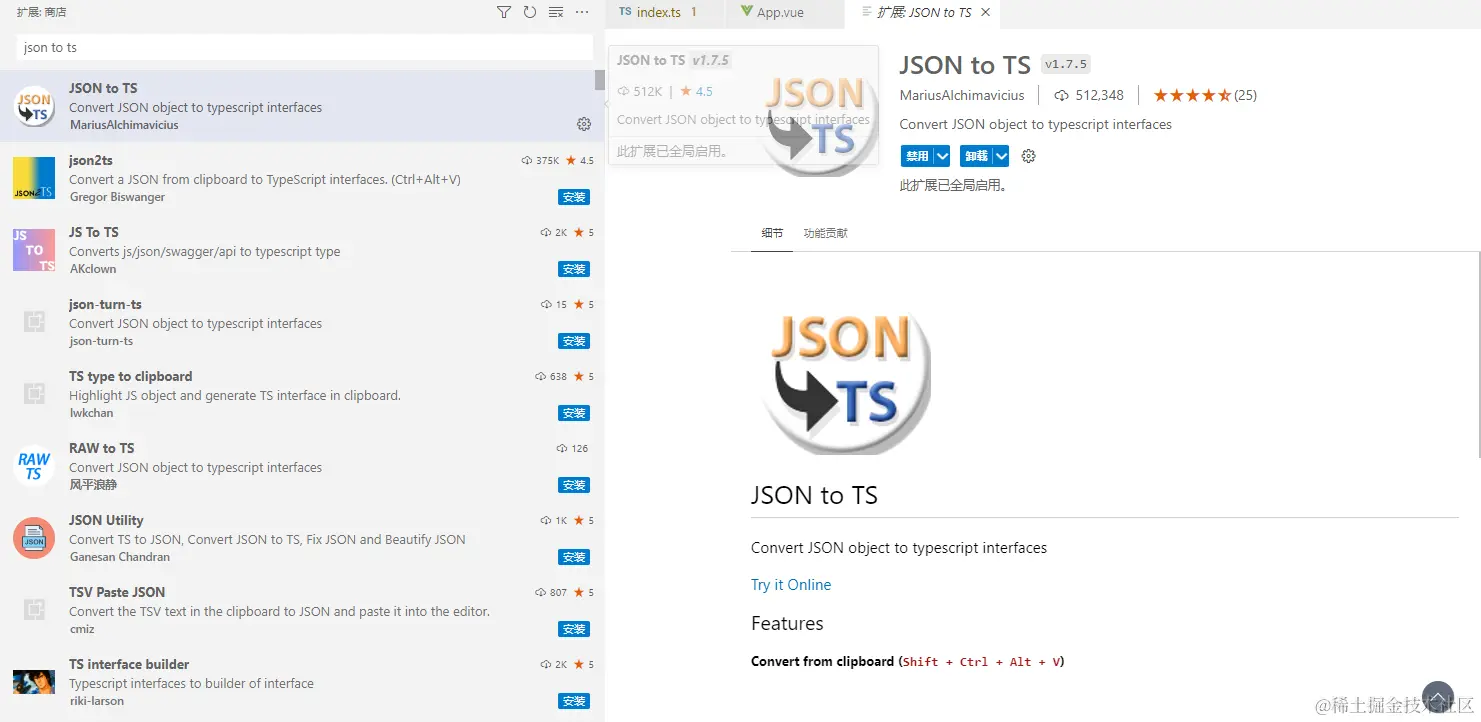The width and height of the screenshot is (1481, 722).
Task: Click the star rating (25) in header
Action: pos(1205,96)
